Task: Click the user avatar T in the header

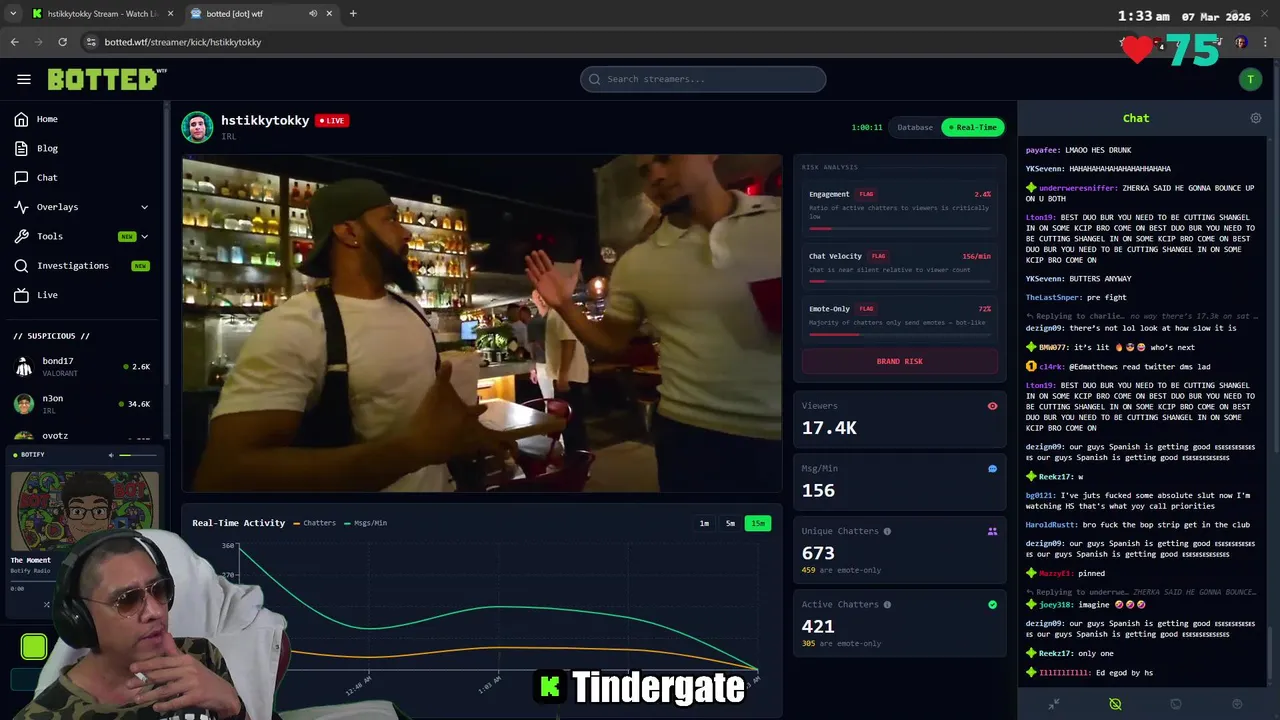Action: [x=1250, y=79]
